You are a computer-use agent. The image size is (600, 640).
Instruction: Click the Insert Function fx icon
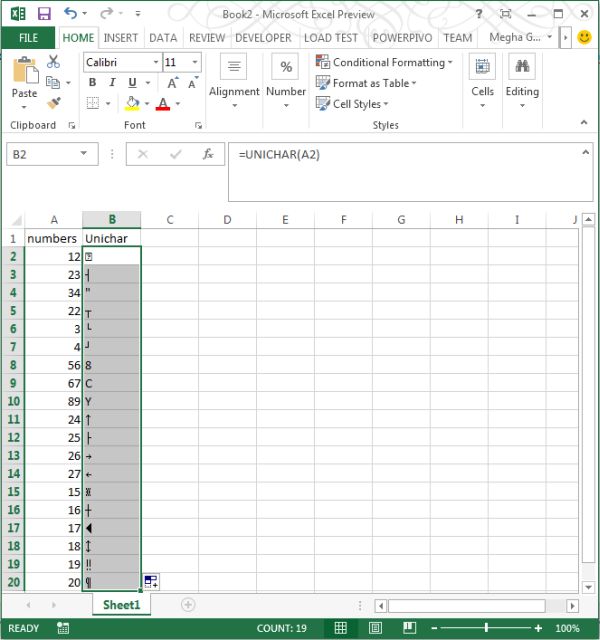208,154
